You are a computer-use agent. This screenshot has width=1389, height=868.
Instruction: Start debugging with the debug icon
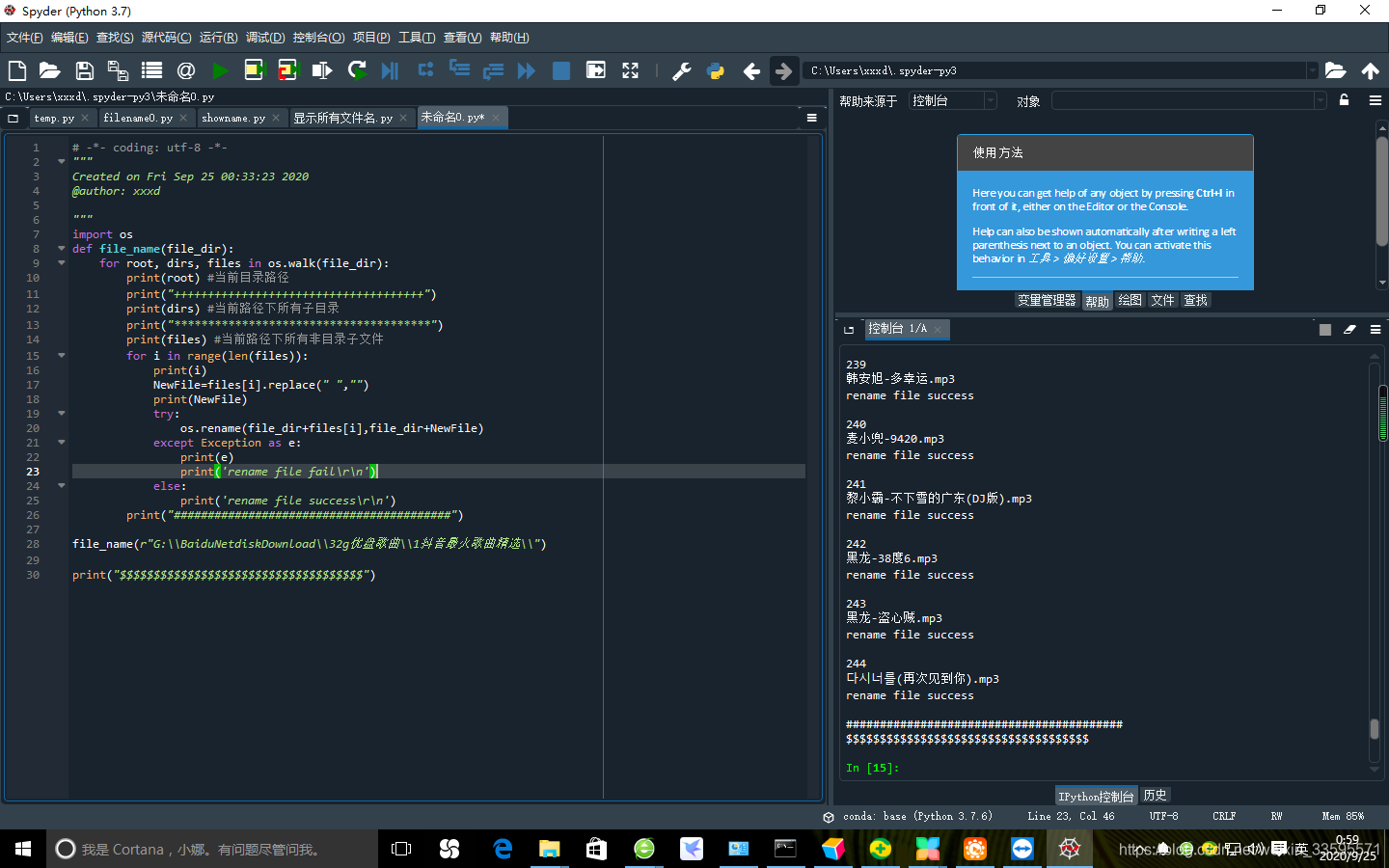(390, 70)
